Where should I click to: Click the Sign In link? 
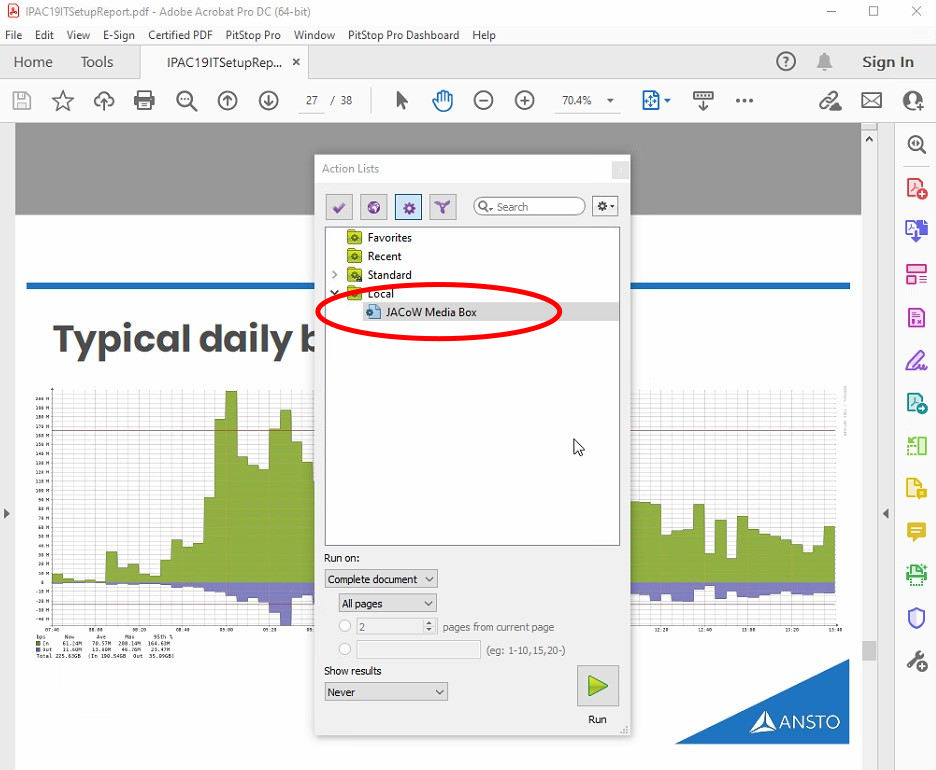(888, 62)
